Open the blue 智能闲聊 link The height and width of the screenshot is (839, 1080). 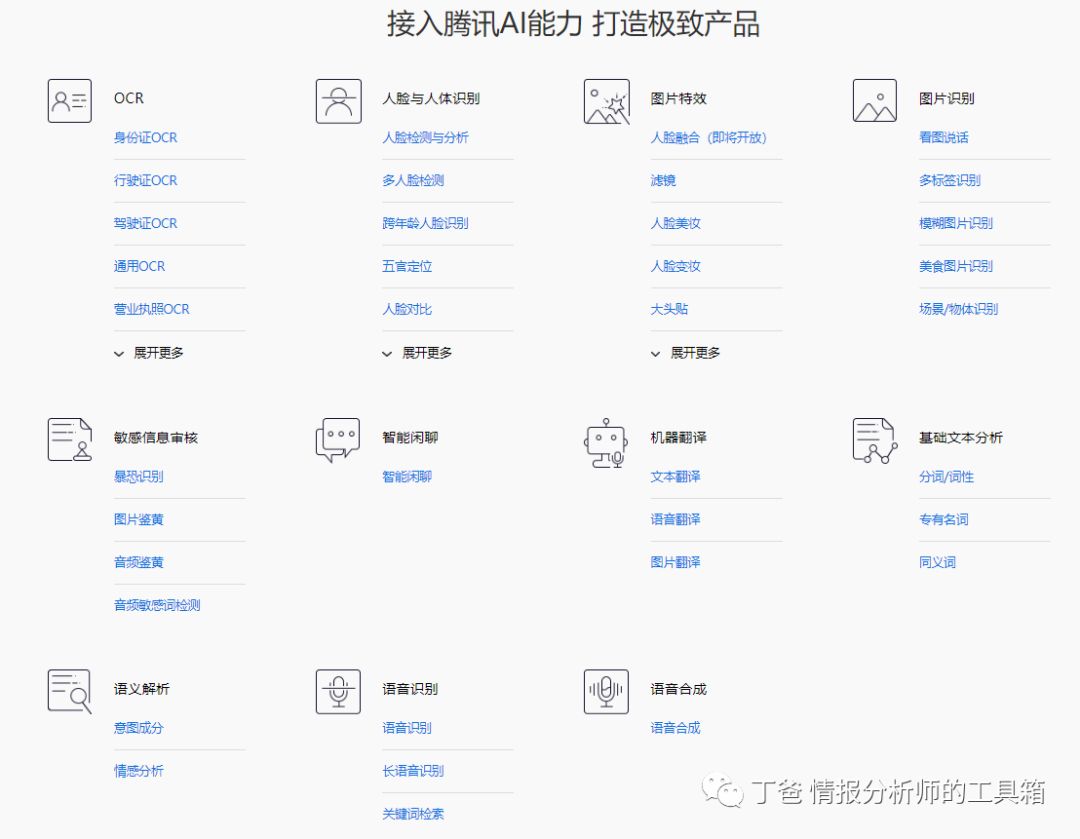click(x=407, y=477)
